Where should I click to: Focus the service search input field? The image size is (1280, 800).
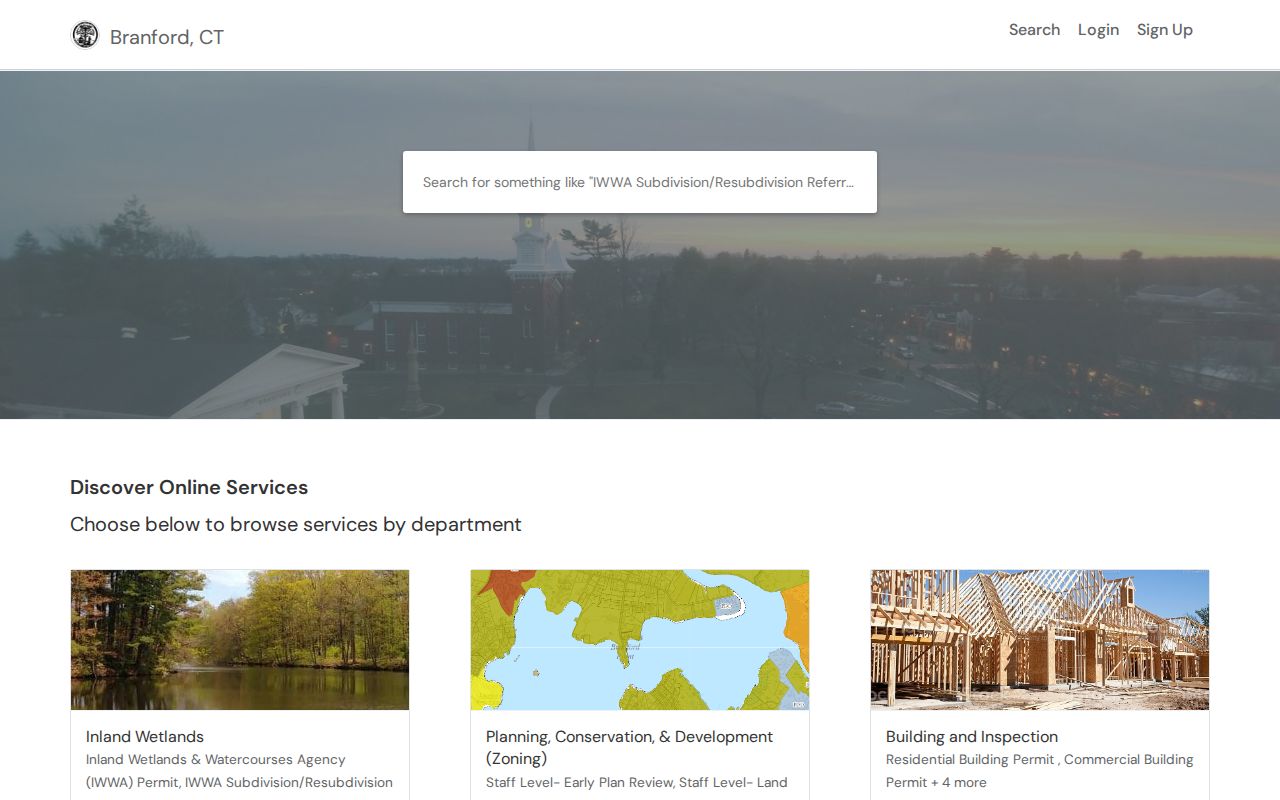[x=640, y=182]
